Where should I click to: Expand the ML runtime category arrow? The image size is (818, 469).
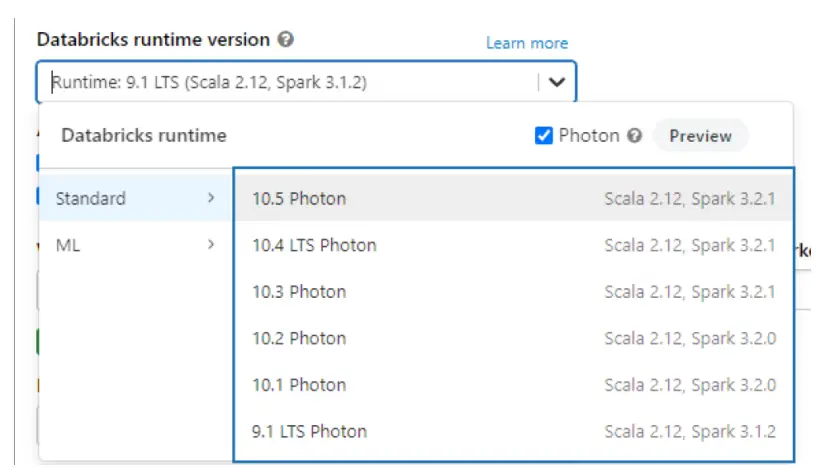210,243
